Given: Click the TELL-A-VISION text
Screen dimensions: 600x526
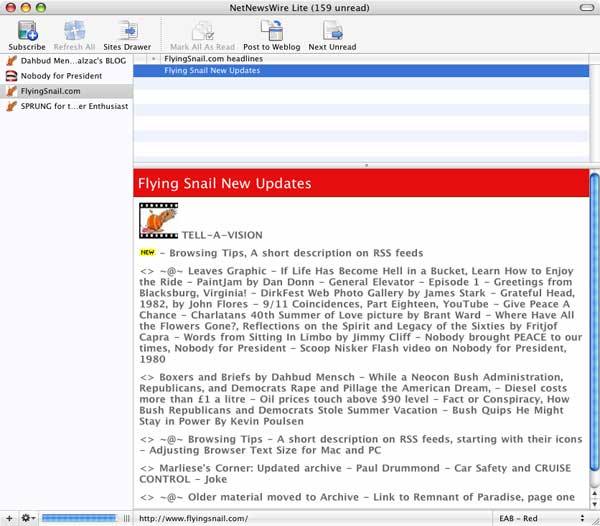Looking at the screenshot, I should tap(222, 235).
